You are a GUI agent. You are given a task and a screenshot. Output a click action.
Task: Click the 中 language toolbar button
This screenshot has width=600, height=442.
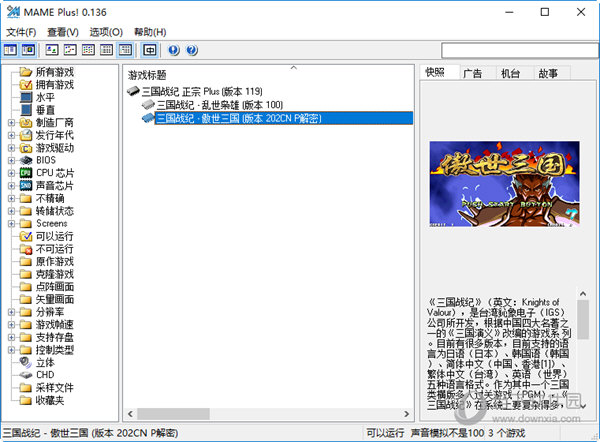point(150,50)
